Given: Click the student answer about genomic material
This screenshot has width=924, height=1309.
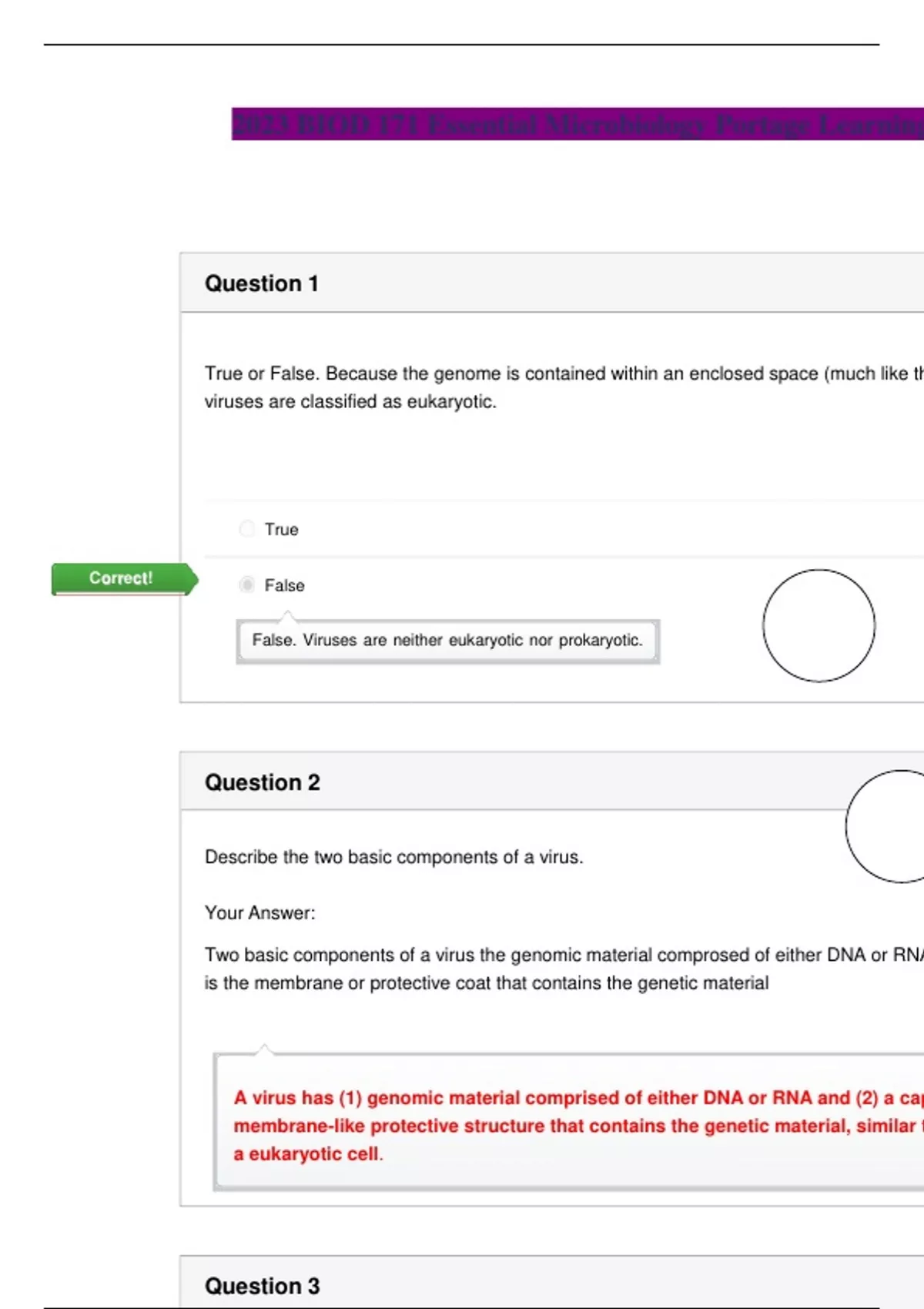Looking at the screenshot, I should (x=564, y=969).
